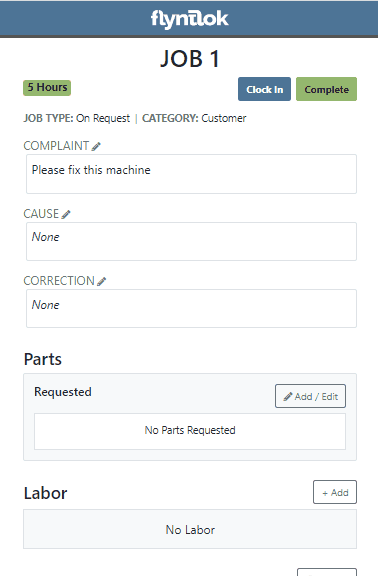Open Correction editing with pencil icon
Screen dimensions: 378x576
tap(102, 282)
